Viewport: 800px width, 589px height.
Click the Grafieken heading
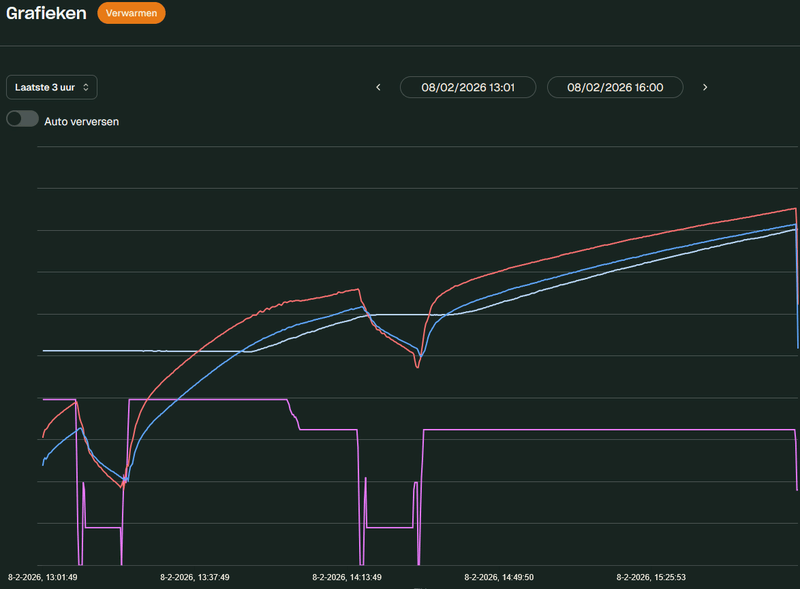(x=46, y=13)
